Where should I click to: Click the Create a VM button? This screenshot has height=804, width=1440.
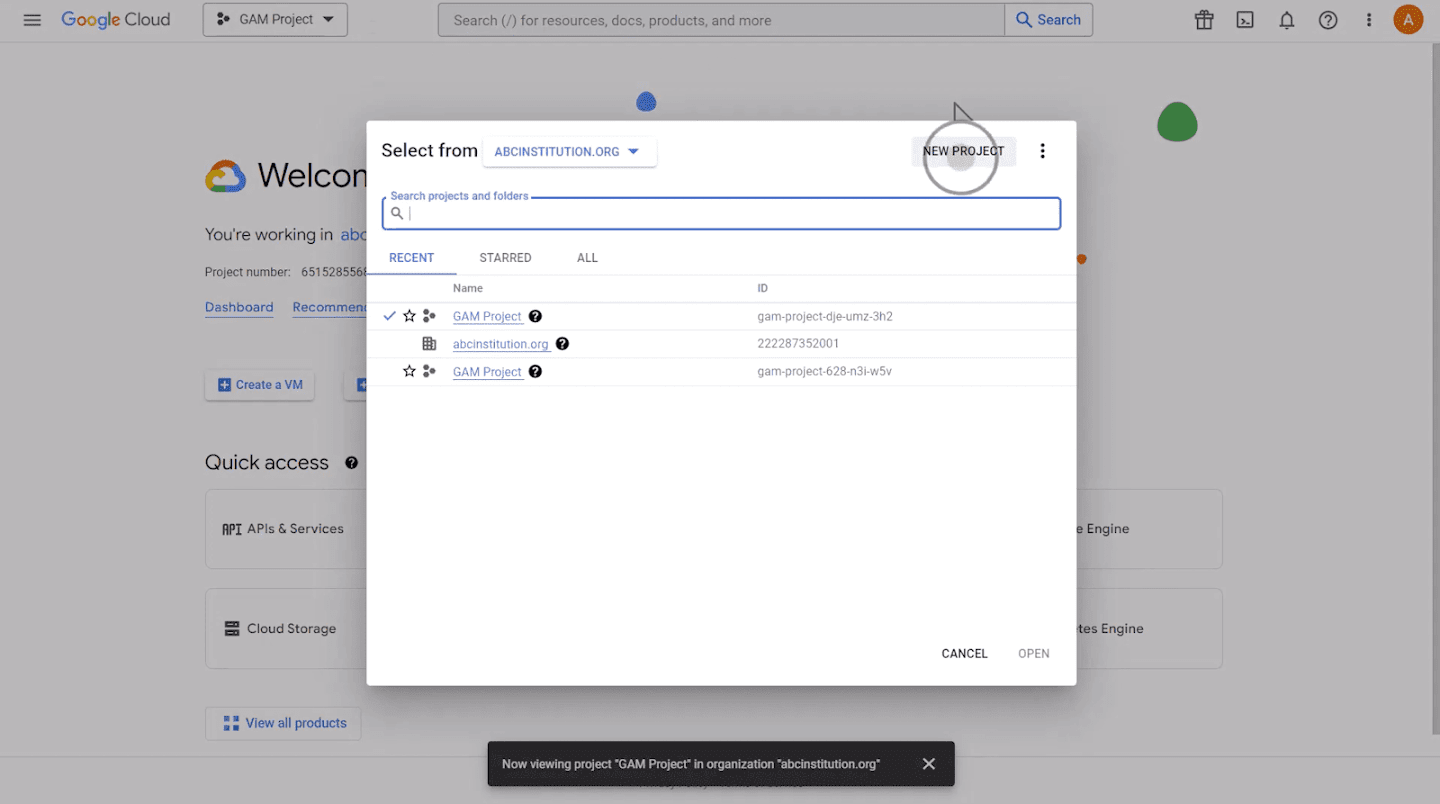click(x=260, y=385)
